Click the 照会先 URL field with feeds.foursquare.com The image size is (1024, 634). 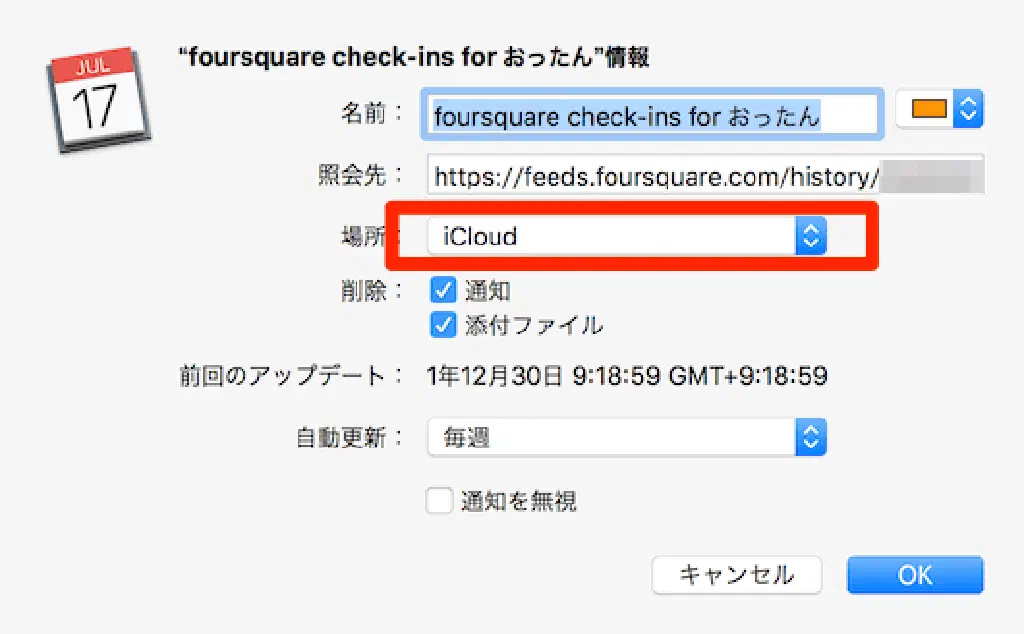[x=704, y=177]
